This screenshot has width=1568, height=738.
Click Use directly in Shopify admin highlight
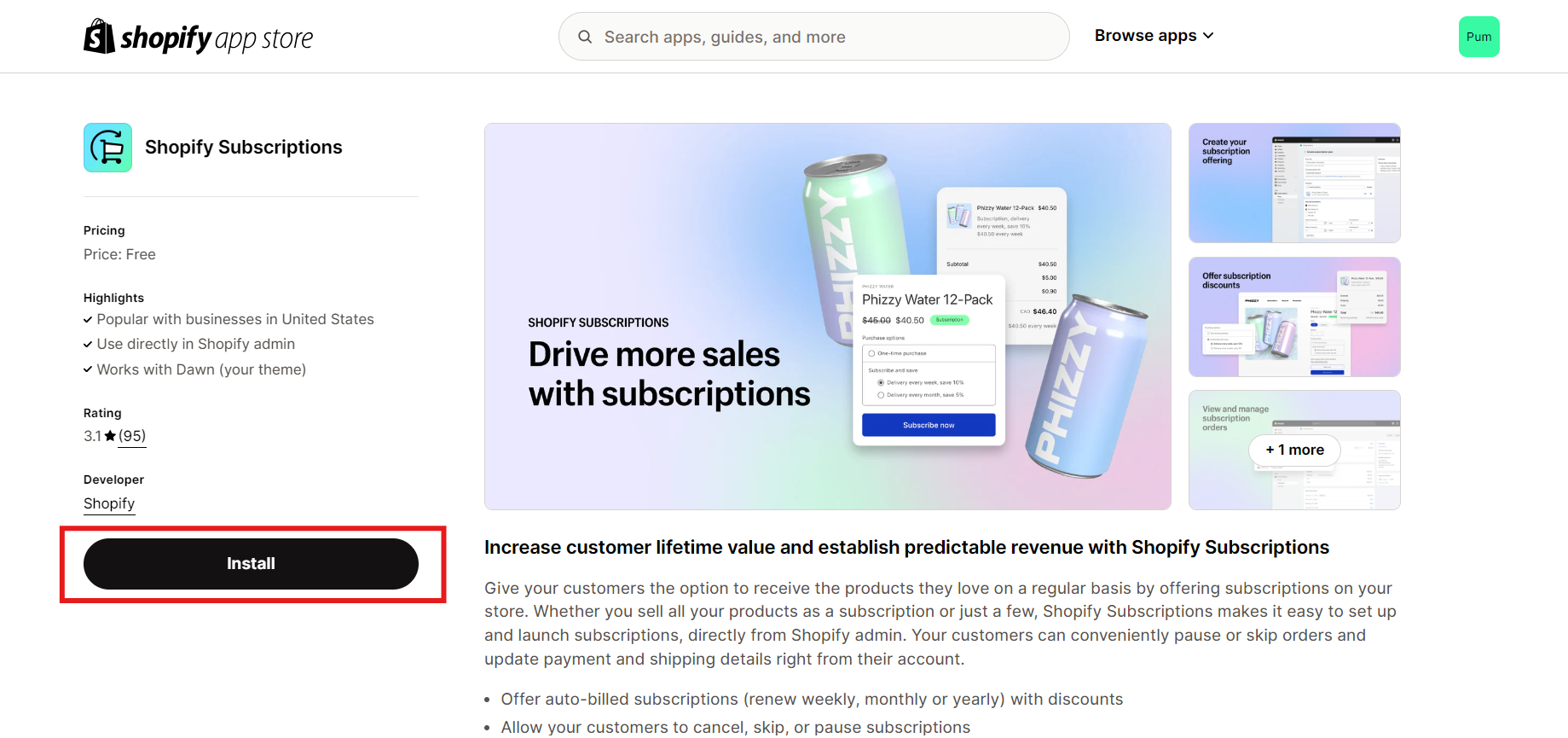196,344
